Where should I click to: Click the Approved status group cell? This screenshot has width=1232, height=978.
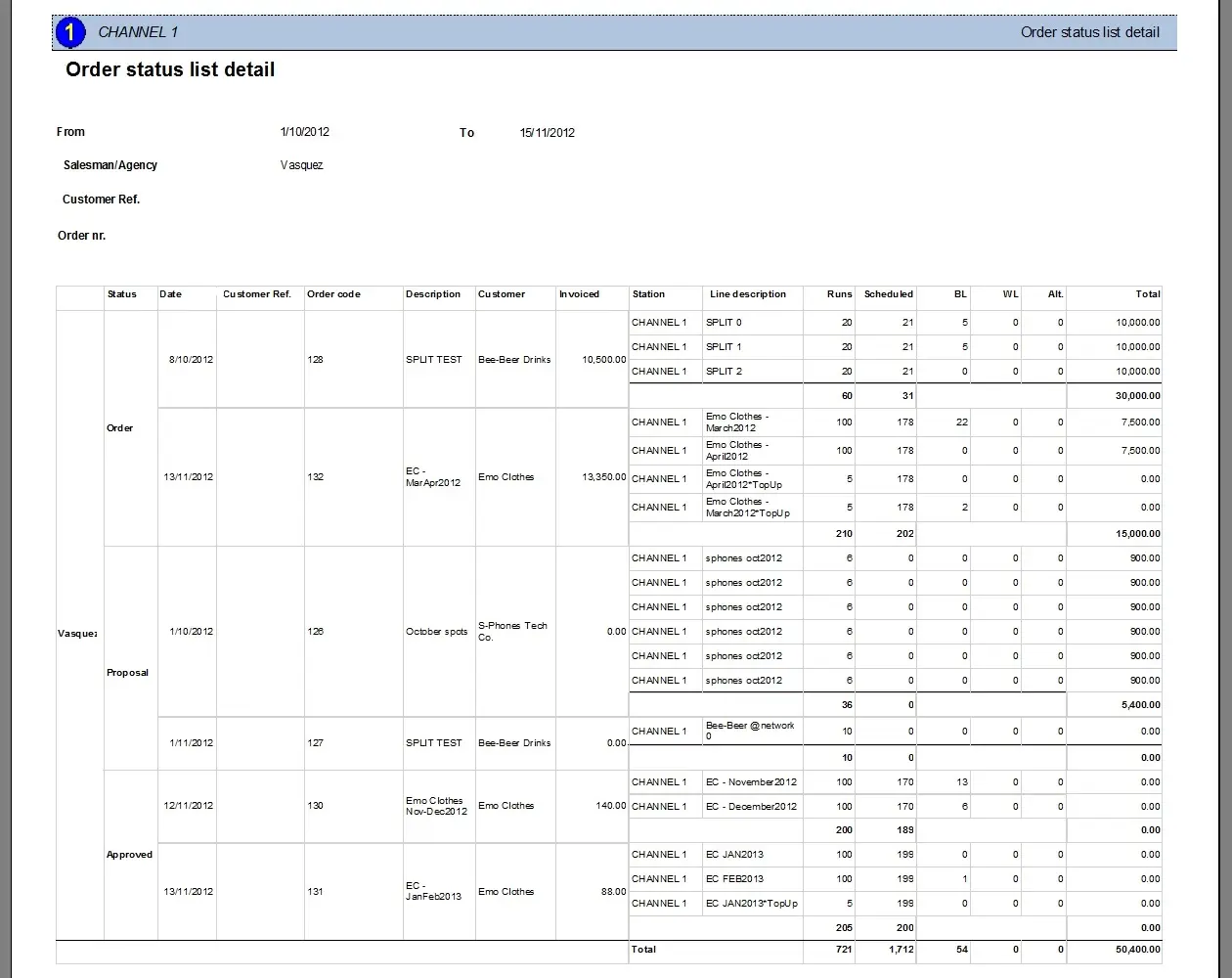pyautogui.click(x=130, y=855)
